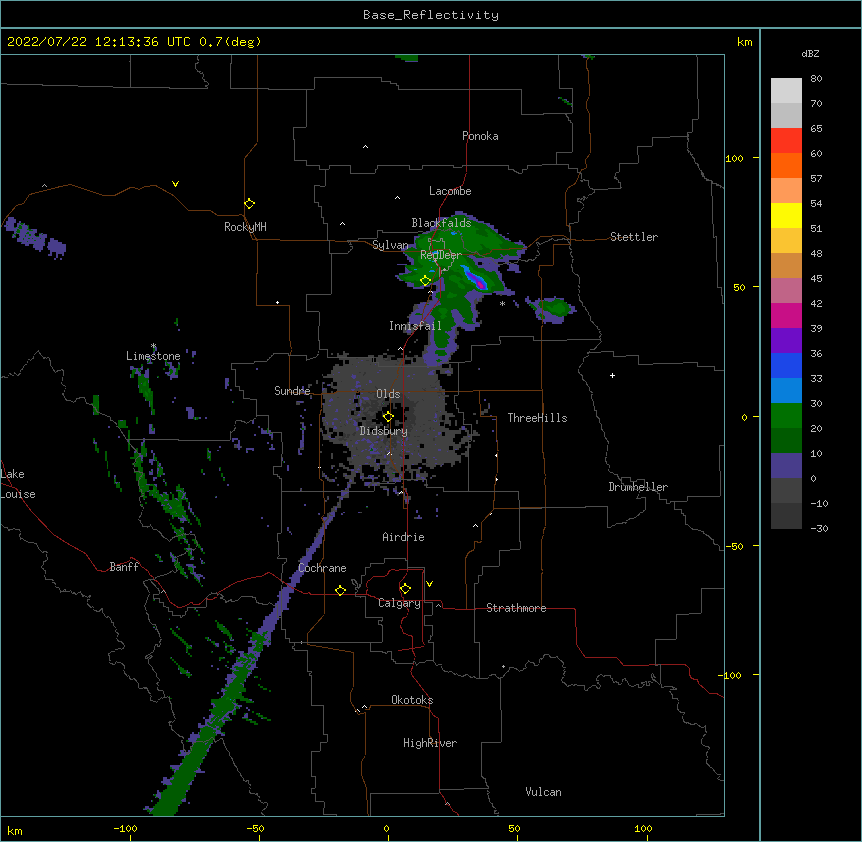The width and height of the screenshot is (862, 842).
Task: Click the HighRiver label
Action: 430,743
